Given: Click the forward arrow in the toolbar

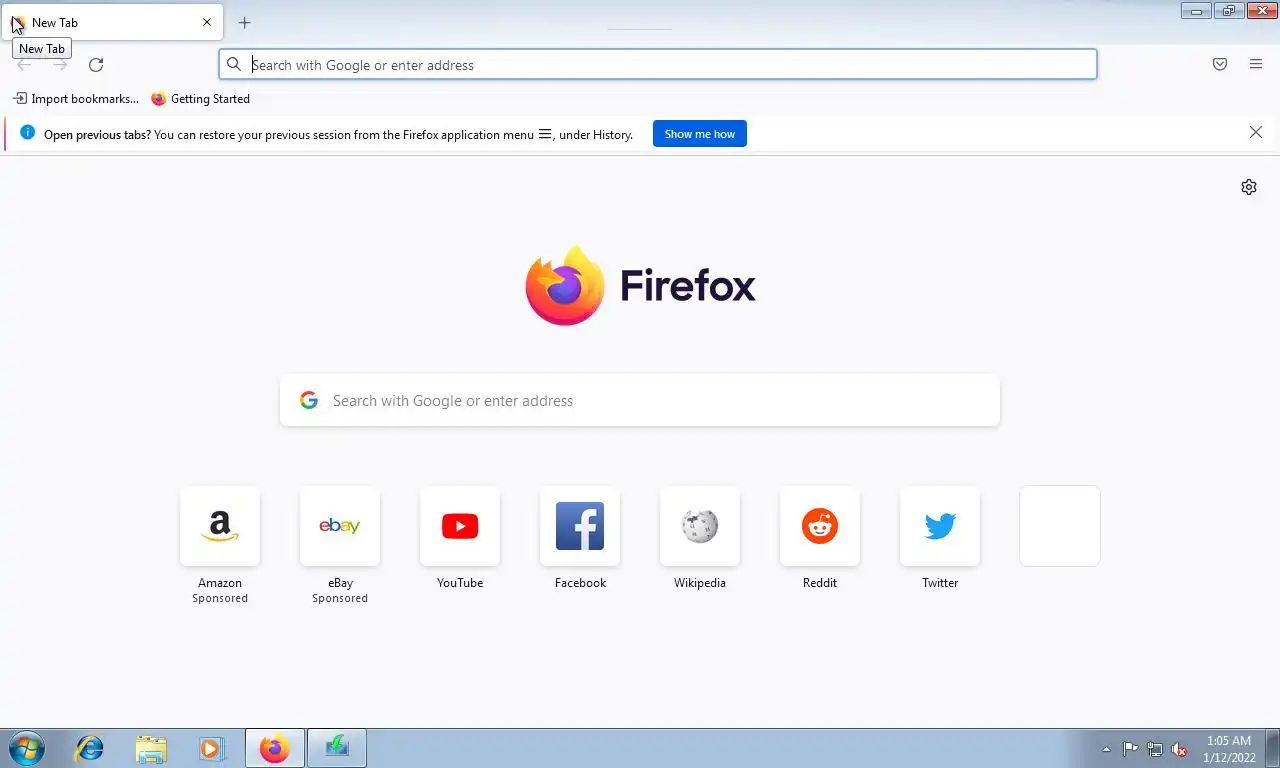Looking at the screenshot, I should [x=60, y=65].
